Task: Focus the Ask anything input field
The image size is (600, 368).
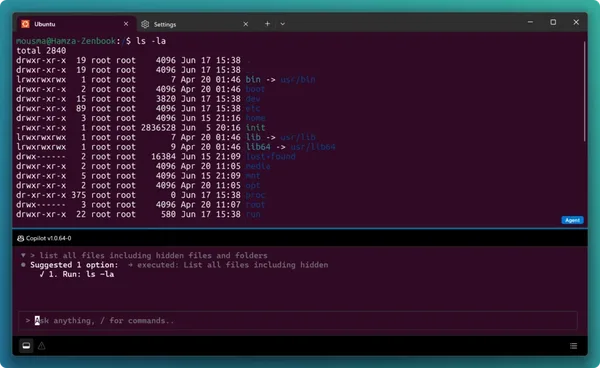Action: pos(298,321)
